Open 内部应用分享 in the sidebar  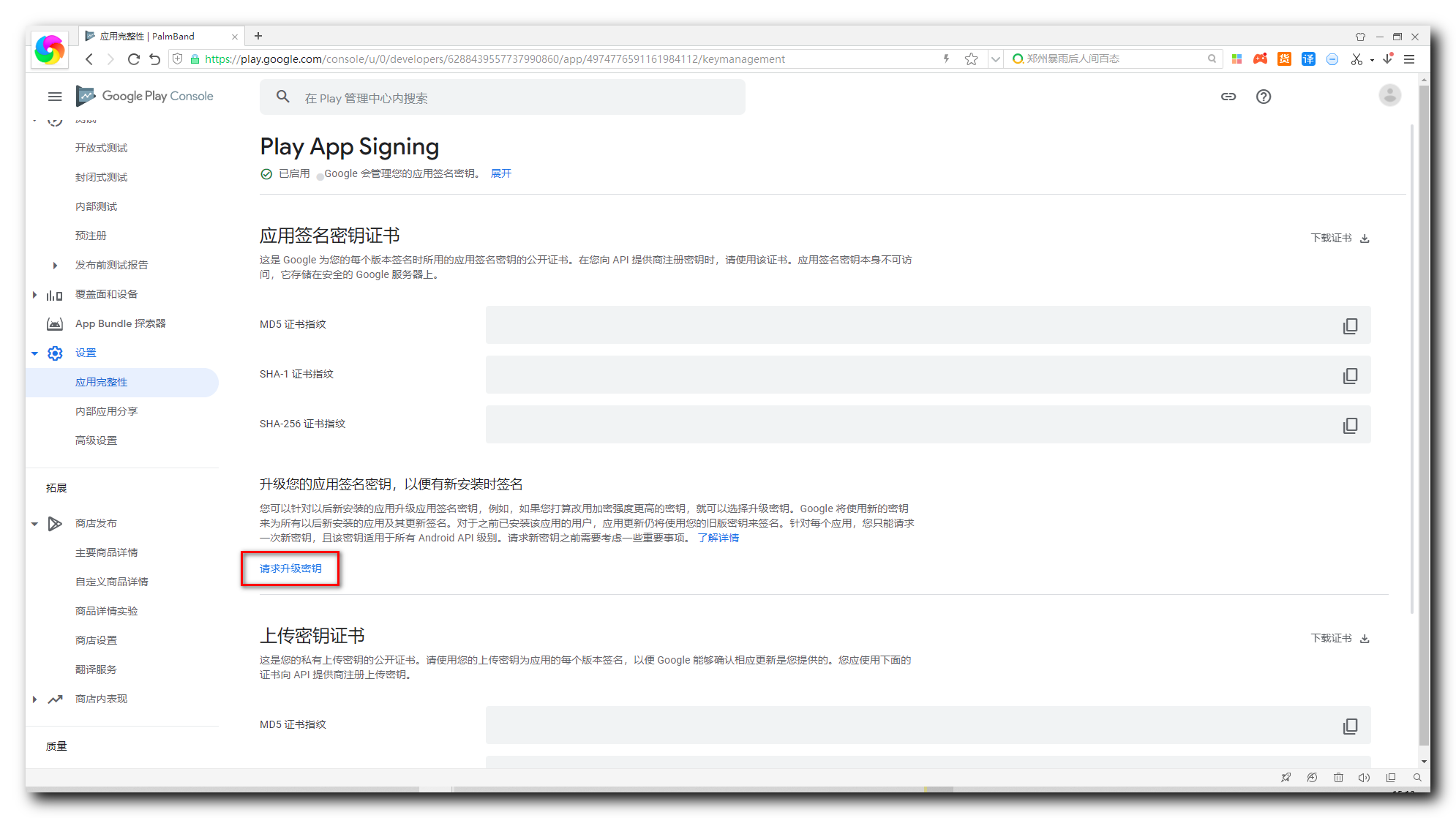coord(106,411)
